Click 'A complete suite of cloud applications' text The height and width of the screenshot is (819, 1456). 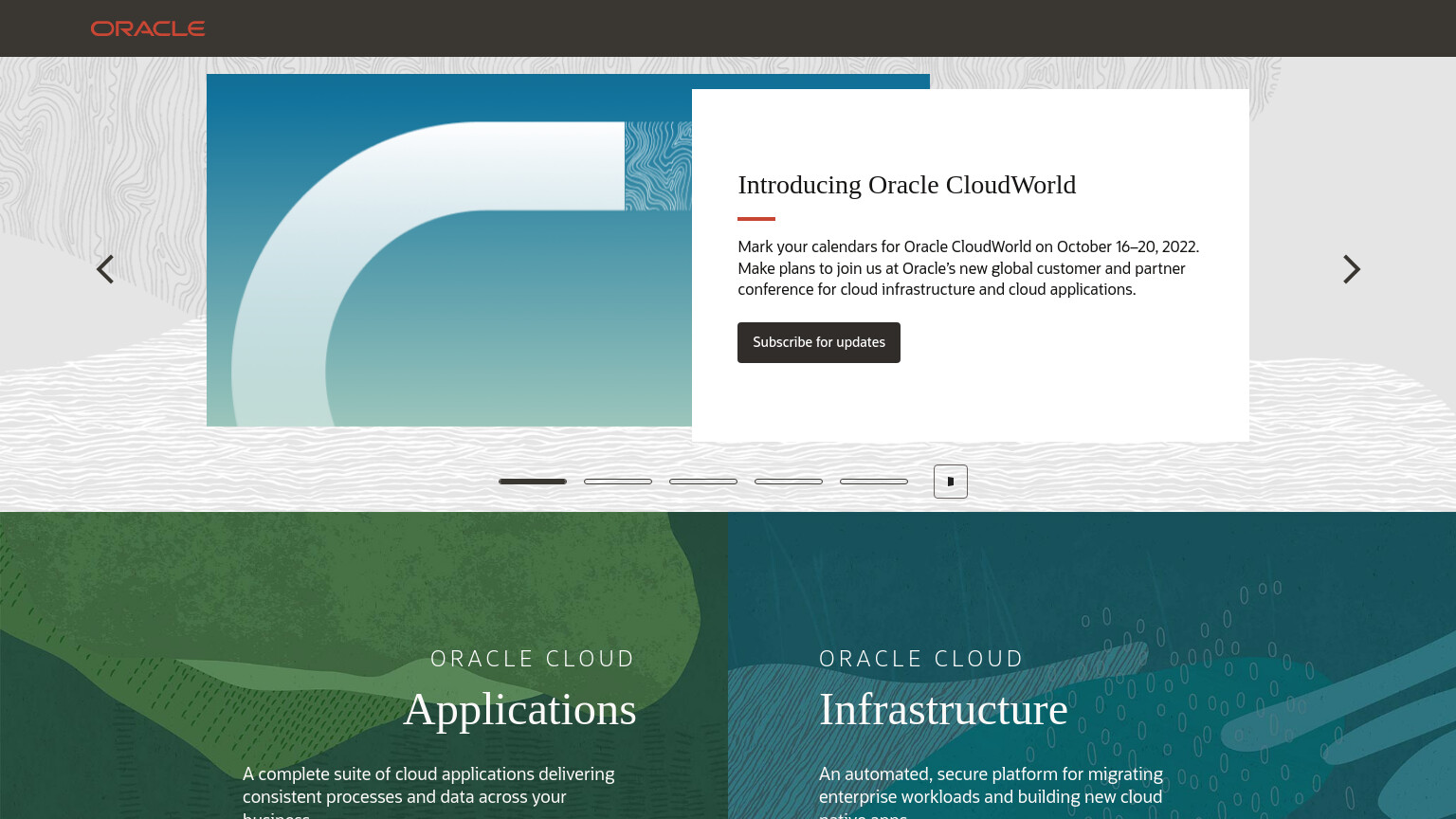[428, 794]
